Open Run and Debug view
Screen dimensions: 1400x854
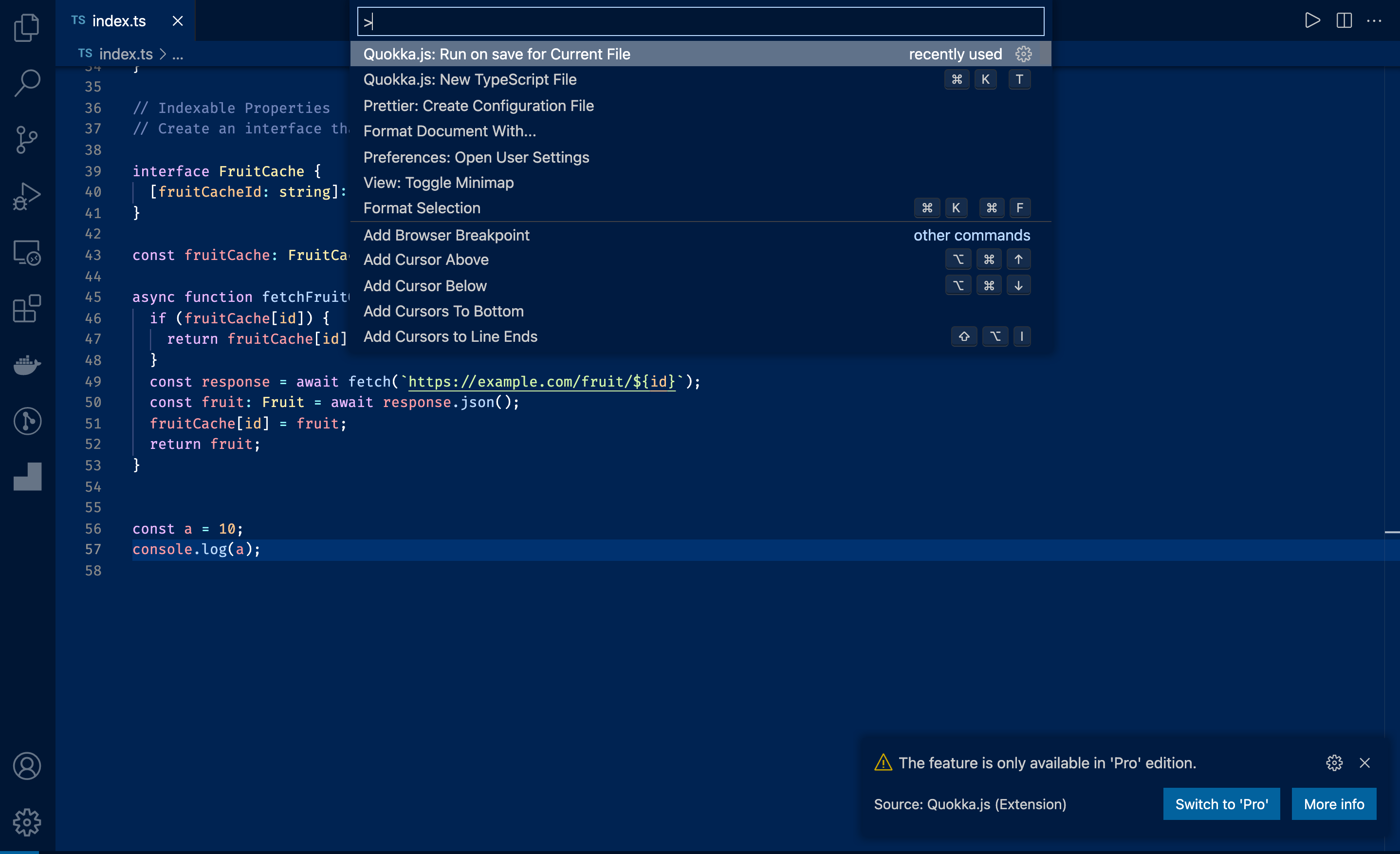27,196
